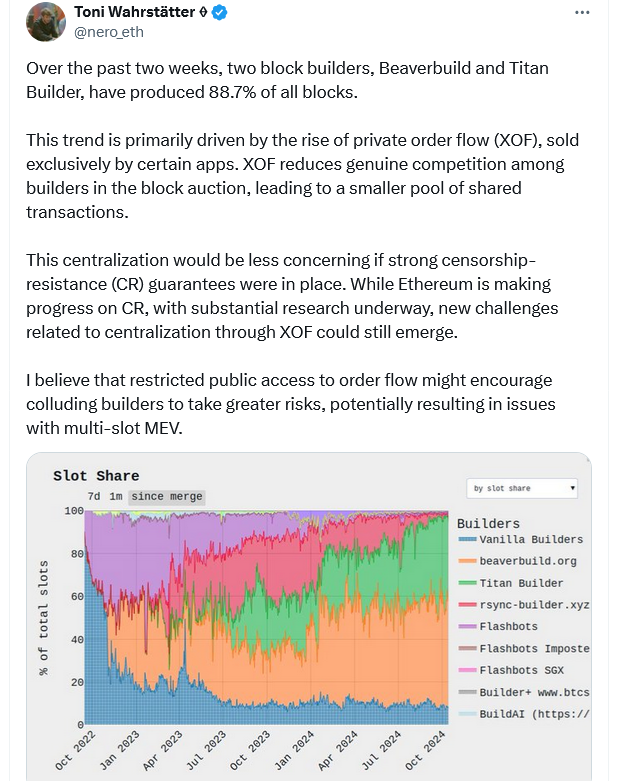Select the 1m time range tab

[116, 497]
